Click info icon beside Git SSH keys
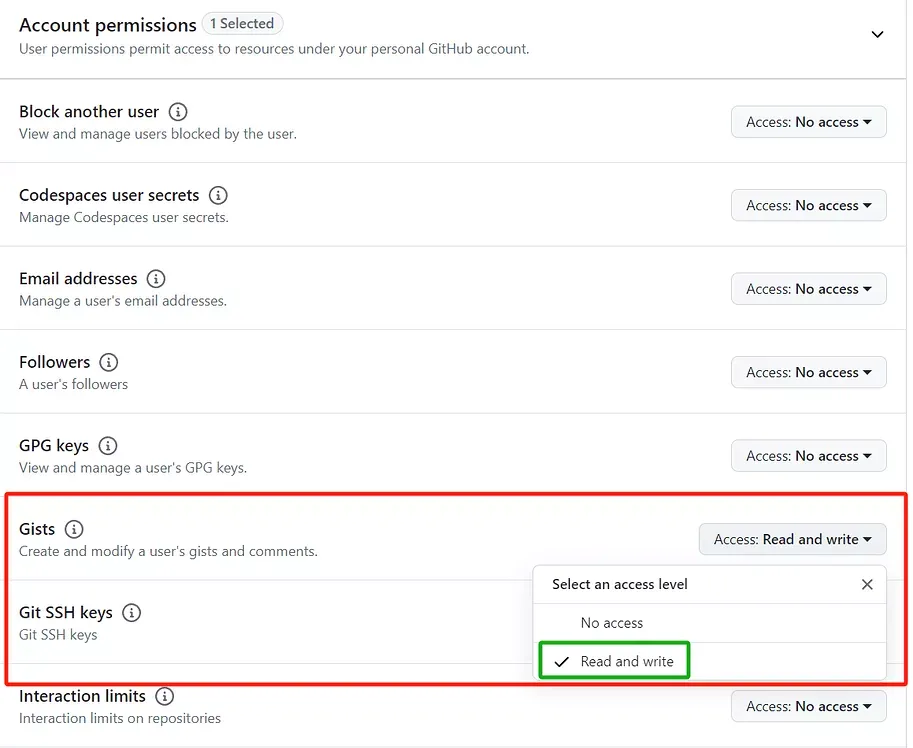Viewport: 913px width, 748px height. tap(131, 612)
